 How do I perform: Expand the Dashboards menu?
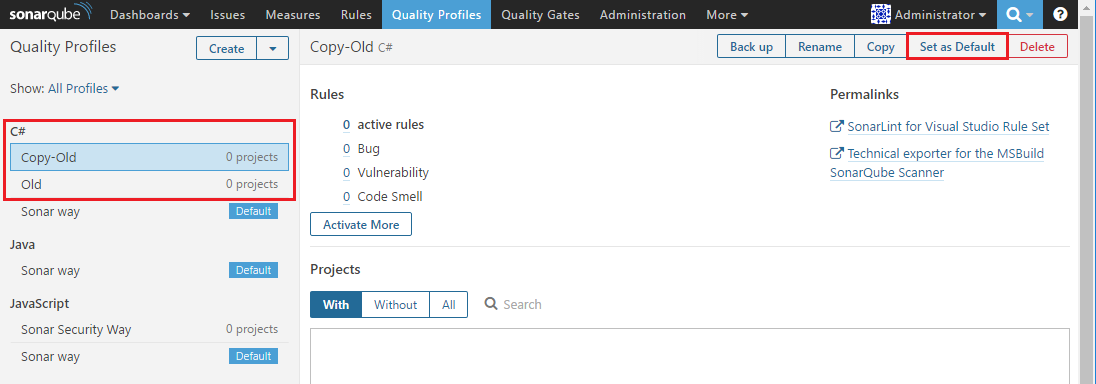click(x=150, y=15)
